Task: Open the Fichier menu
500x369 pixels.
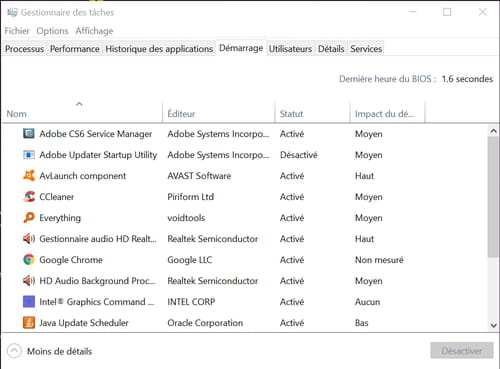Action: [x=17, y=31]
